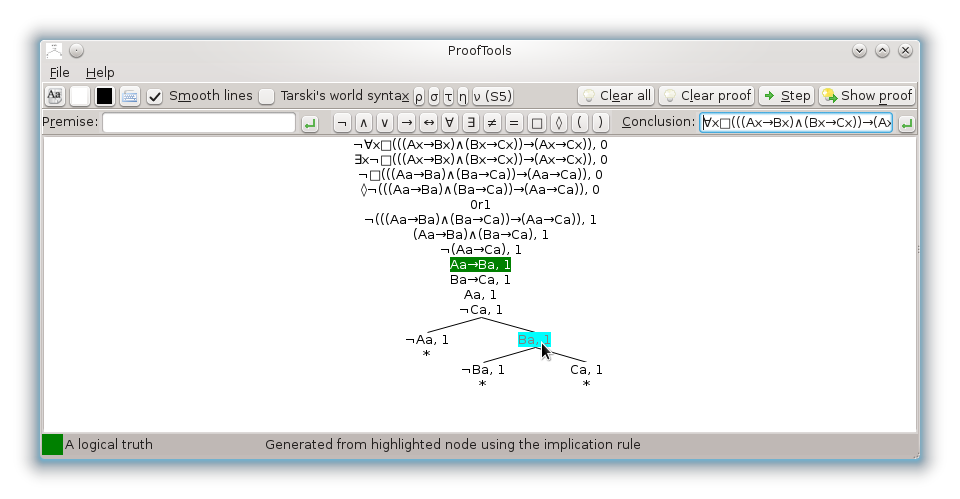The height and width of the screenshot is (499, 960).
Task: Select the ¬Ca, 1 node
Action: pos(481,309)
